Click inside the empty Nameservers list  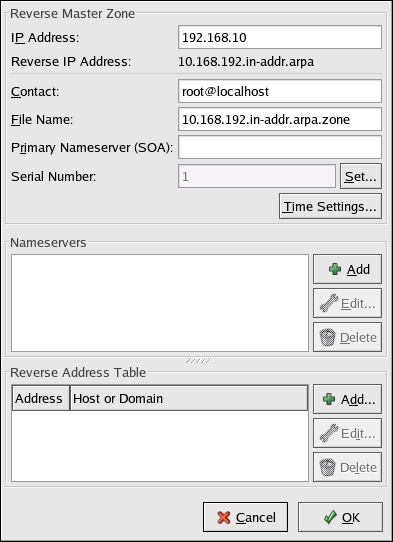[160, 303]
